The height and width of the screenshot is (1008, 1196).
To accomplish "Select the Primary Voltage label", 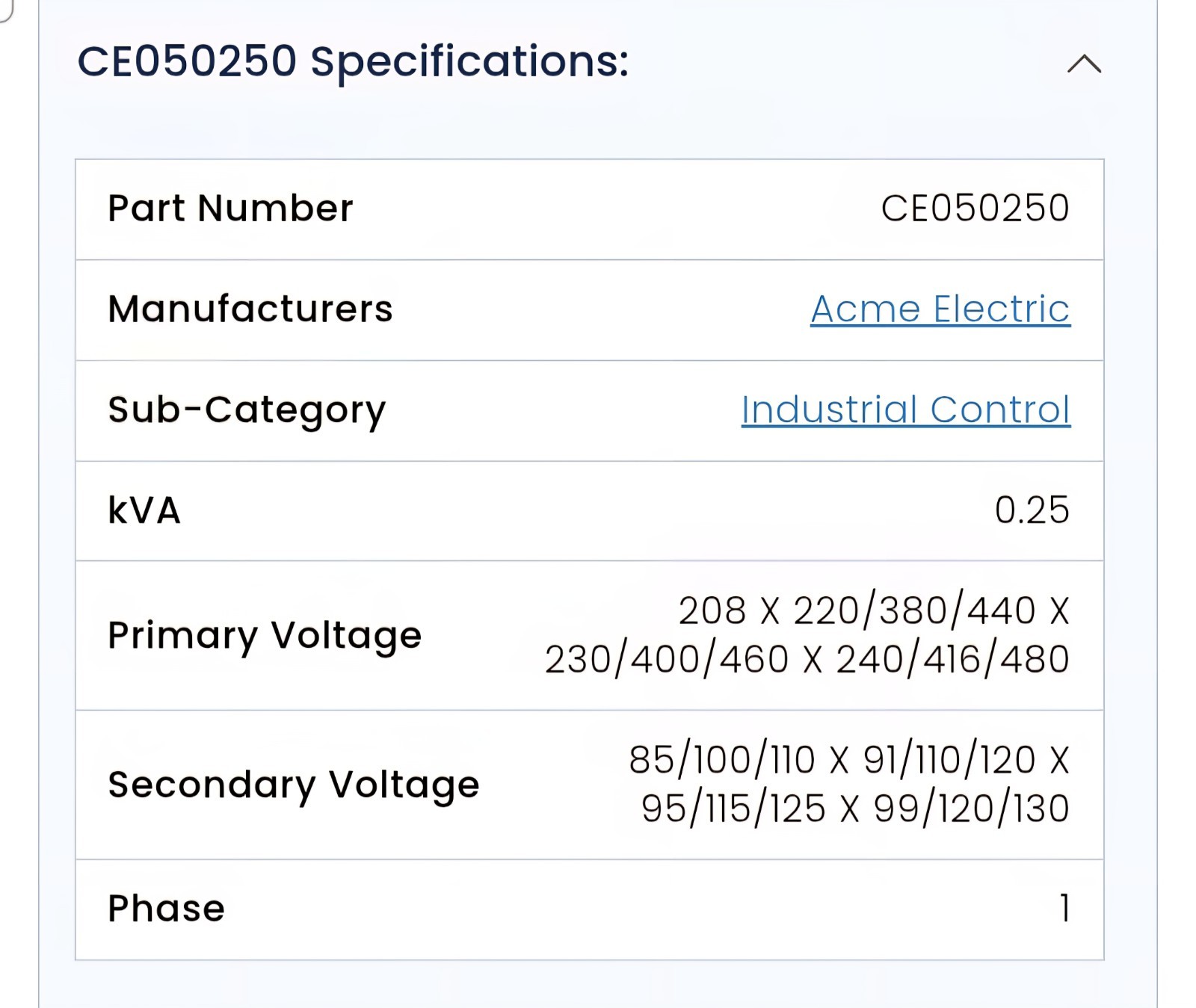I will pos(265,637).
